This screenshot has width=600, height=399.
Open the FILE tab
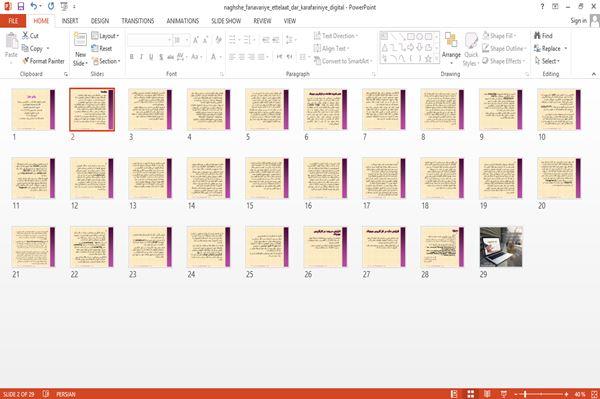(x=13, y=21)
